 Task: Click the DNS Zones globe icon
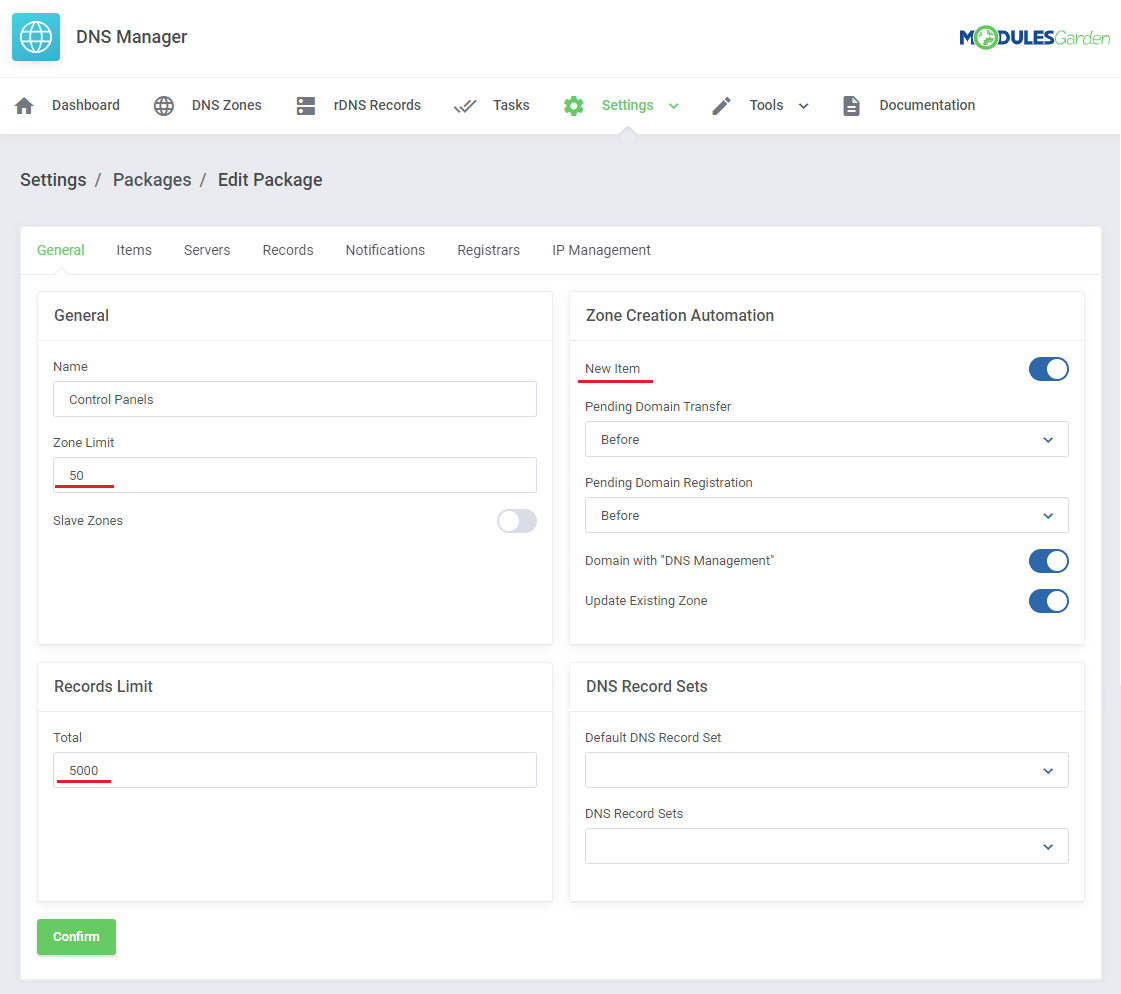tap(164, 106)
